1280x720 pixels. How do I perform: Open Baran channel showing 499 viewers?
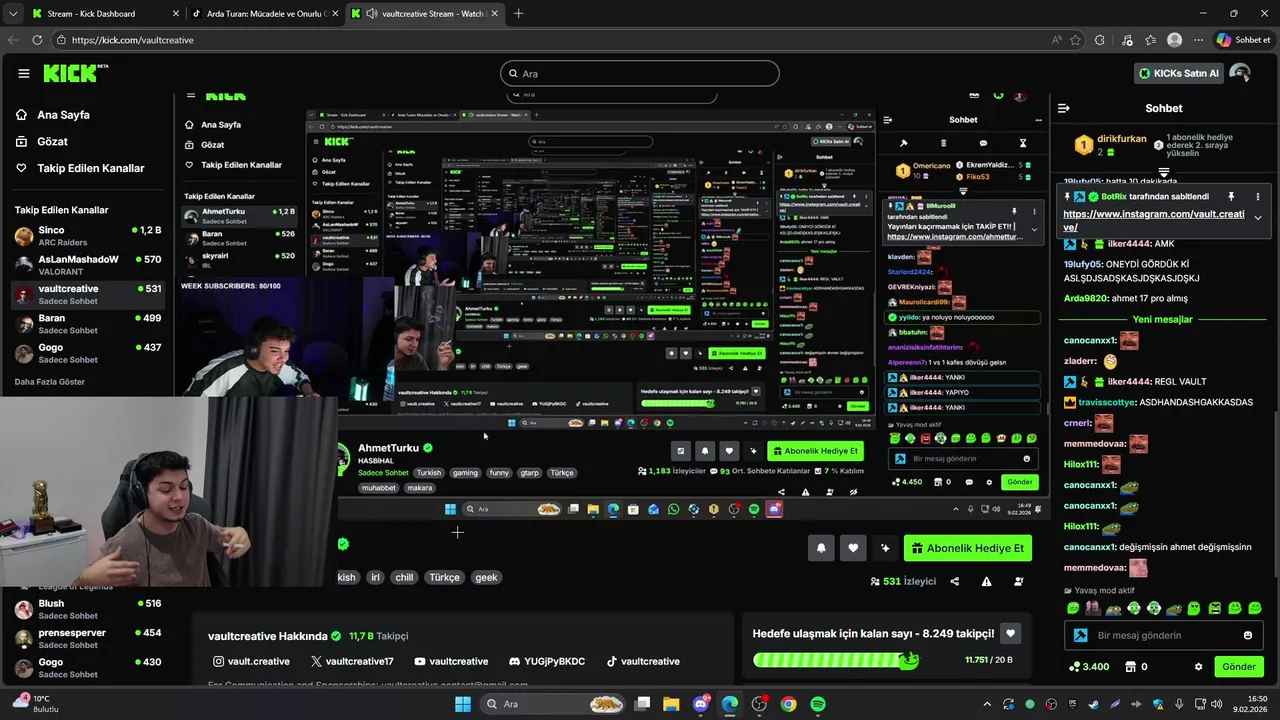(x=88, y=324)
